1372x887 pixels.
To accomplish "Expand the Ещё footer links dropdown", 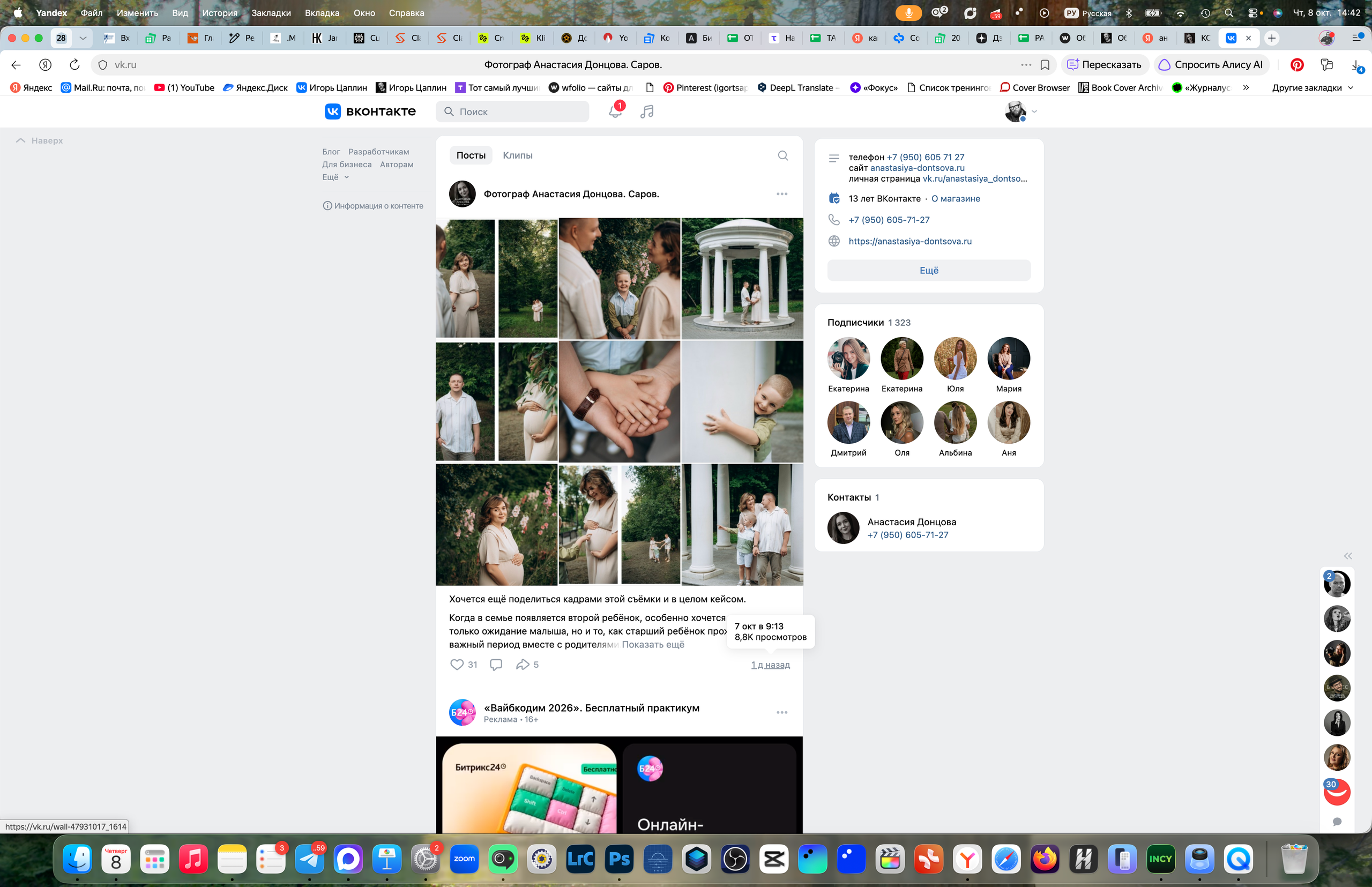I will pos(335,177).
